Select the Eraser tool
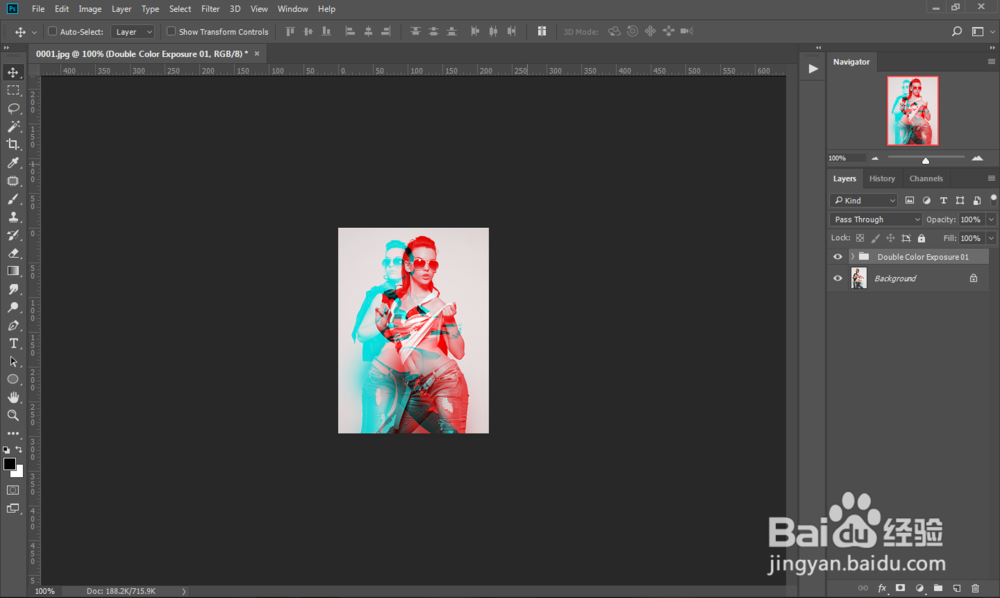The height and width of the screenshot is (598, 1000). (x=13, y=253)
